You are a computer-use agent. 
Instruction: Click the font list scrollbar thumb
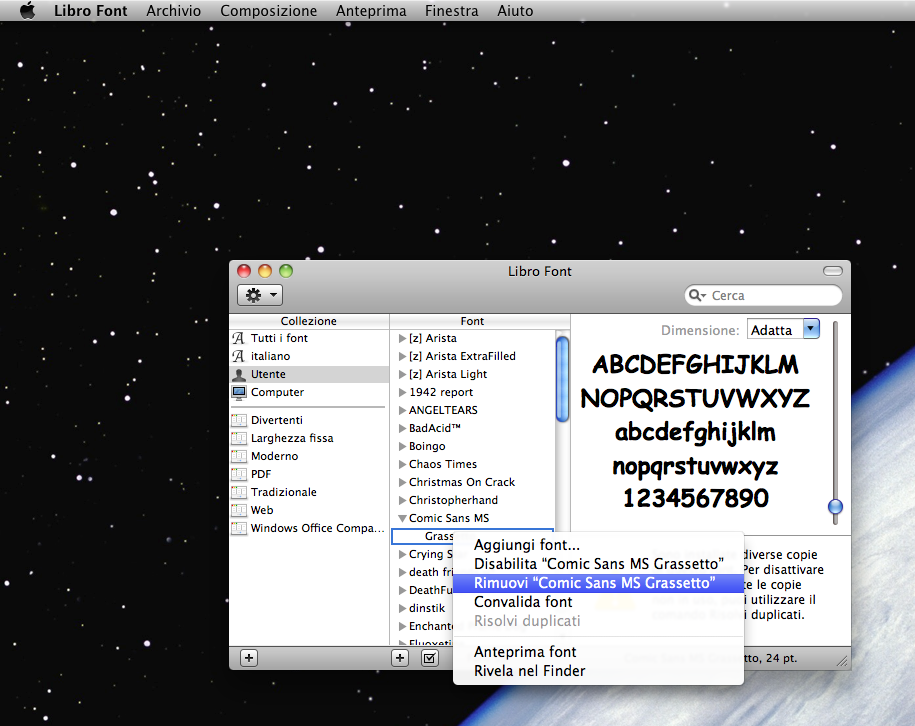pos(562,378)
